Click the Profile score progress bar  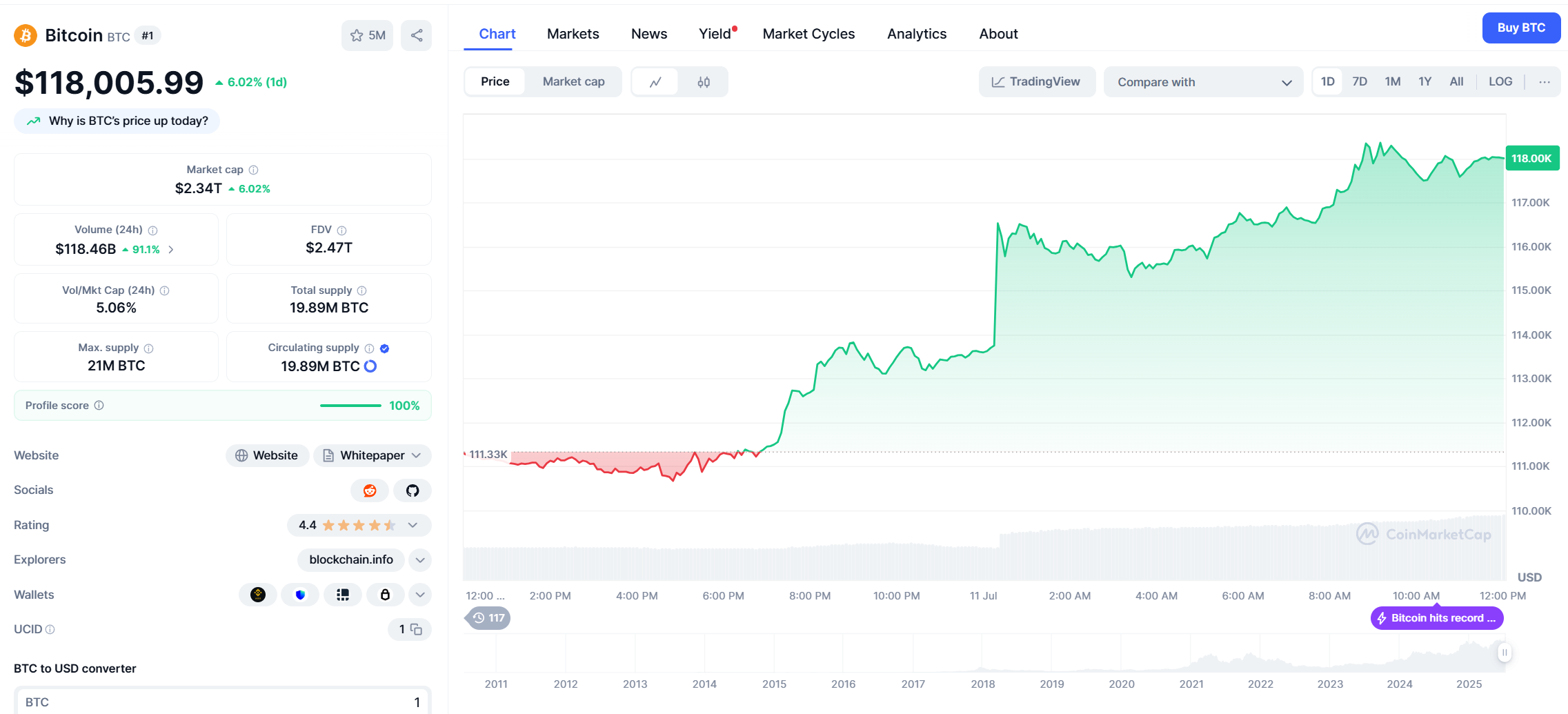click(350, 406)
